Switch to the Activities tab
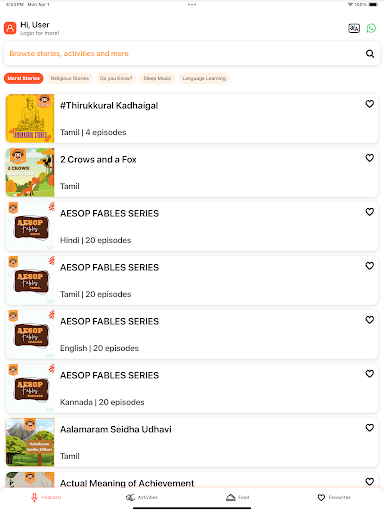 click(x=142, y=497)
